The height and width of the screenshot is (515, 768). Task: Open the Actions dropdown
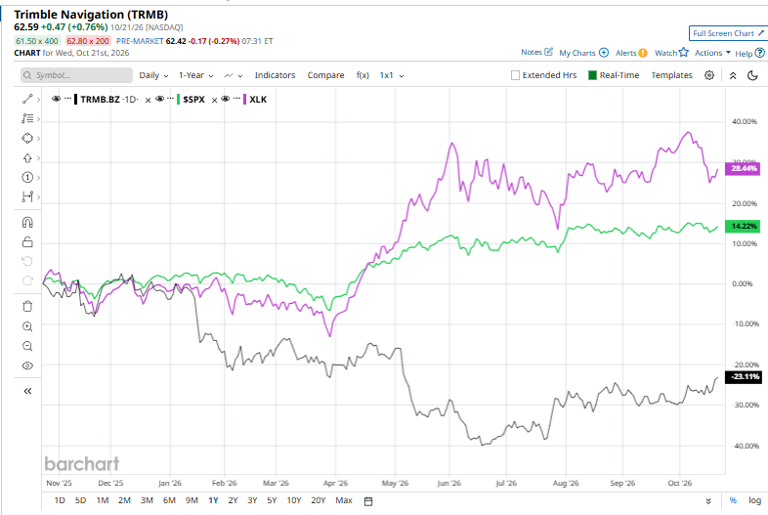tap(713, 52)
